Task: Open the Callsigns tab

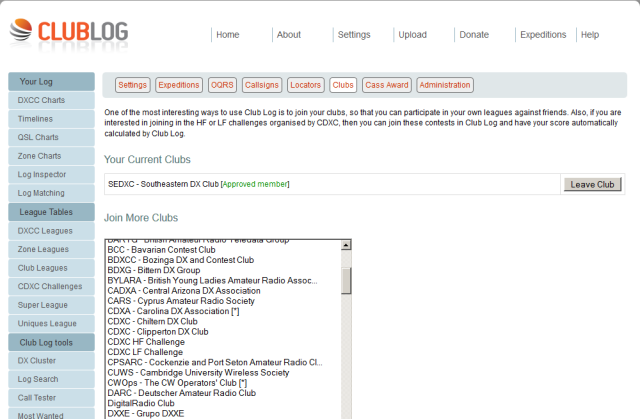Action: (262, 85)
